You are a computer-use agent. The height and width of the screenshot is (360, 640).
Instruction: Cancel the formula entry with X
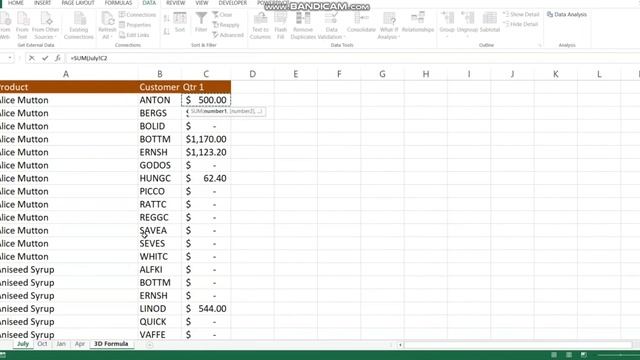click(x=31, y=58)
